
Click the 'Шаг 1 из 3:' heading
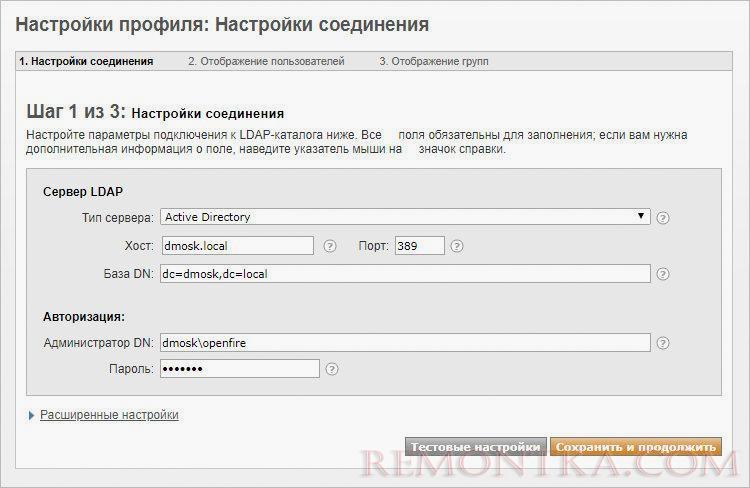(x=76, y=111)
